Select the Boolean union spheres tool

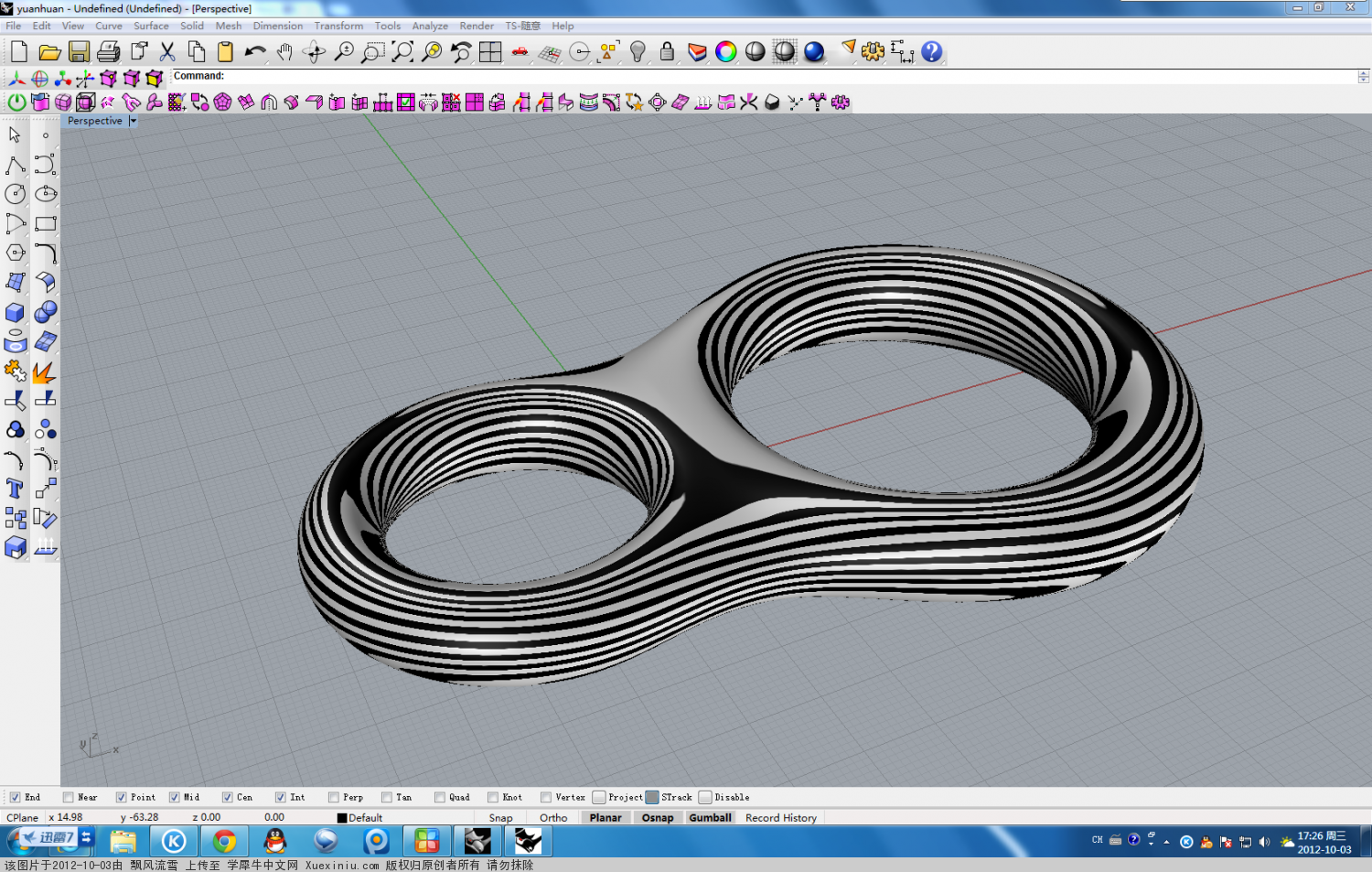pyautogui.click(x=46, y=313)
